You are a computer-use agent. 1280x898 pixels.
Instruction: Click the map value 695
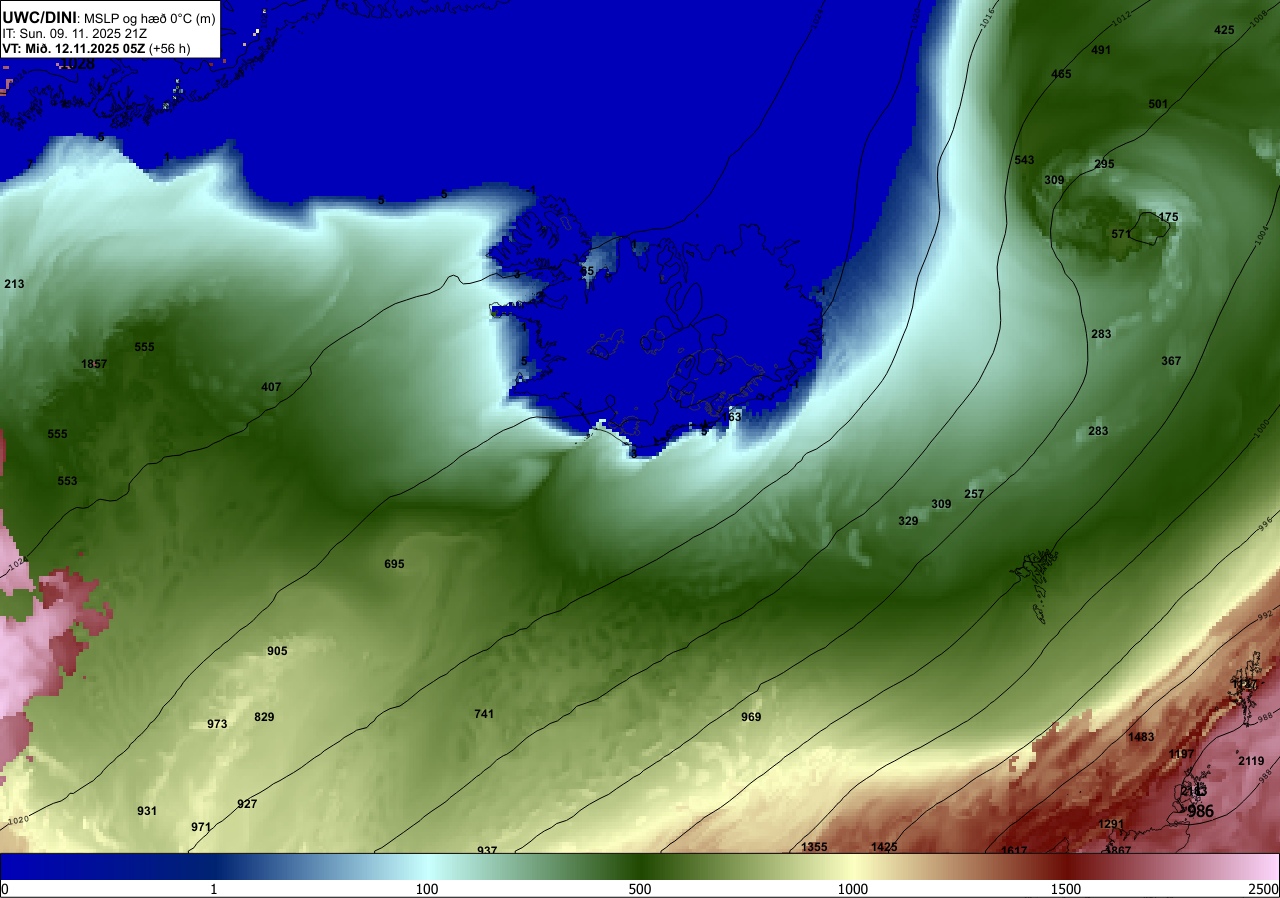(394, 564)
